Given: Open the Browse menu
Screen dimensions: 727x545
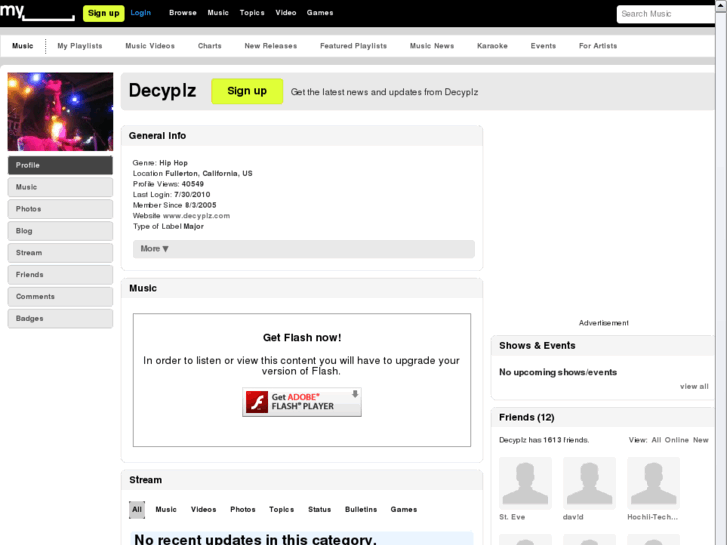Looking at the screenshot, I should pyautogui.click(x=183, y=13).
